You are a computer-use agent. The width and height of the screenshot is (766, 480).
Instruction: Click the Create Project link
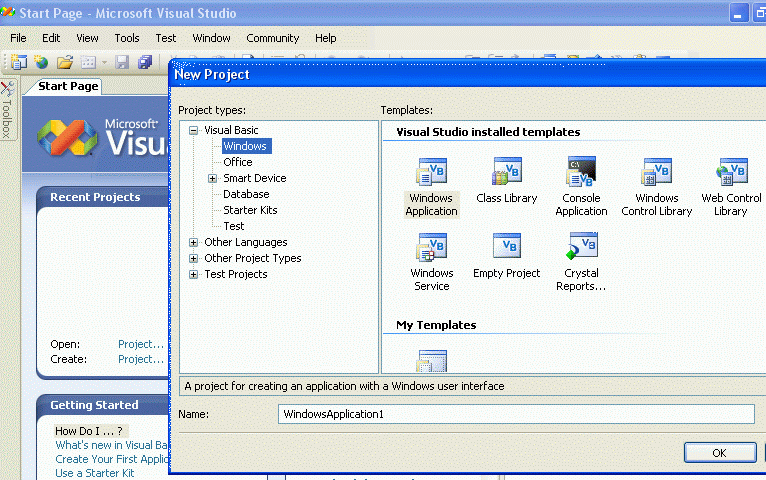(141, 359)
